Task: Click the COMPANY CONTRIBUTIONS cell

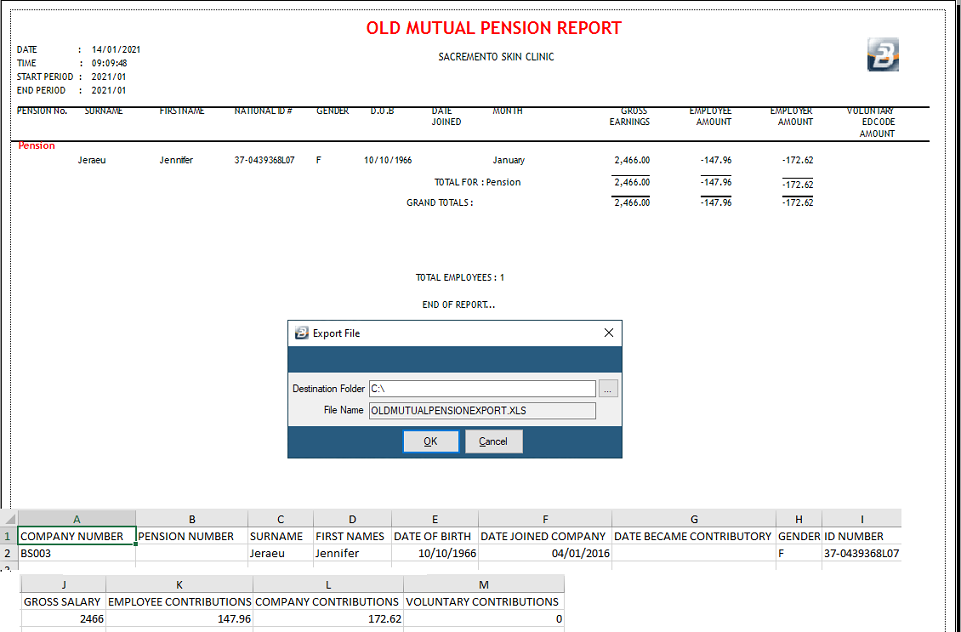Action: (x=329, y=602)
